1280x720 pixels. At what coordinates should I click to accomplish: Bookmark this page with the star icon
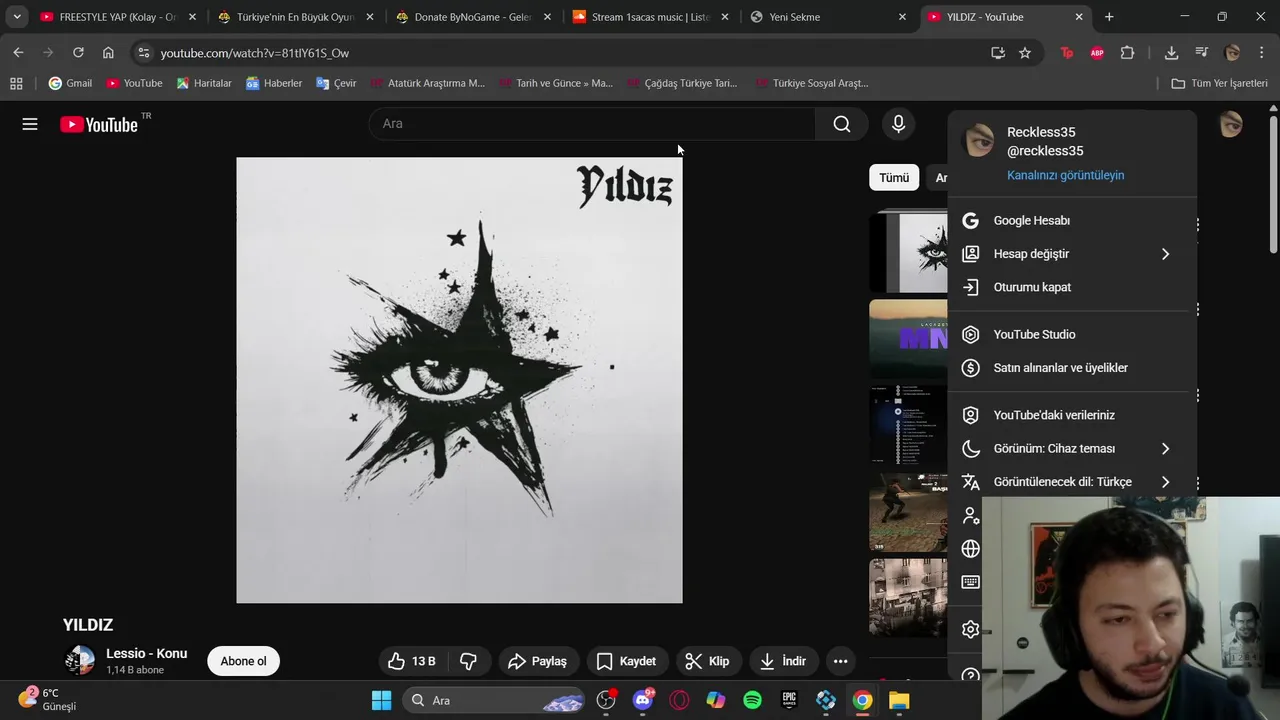[x=1025, y=53]
